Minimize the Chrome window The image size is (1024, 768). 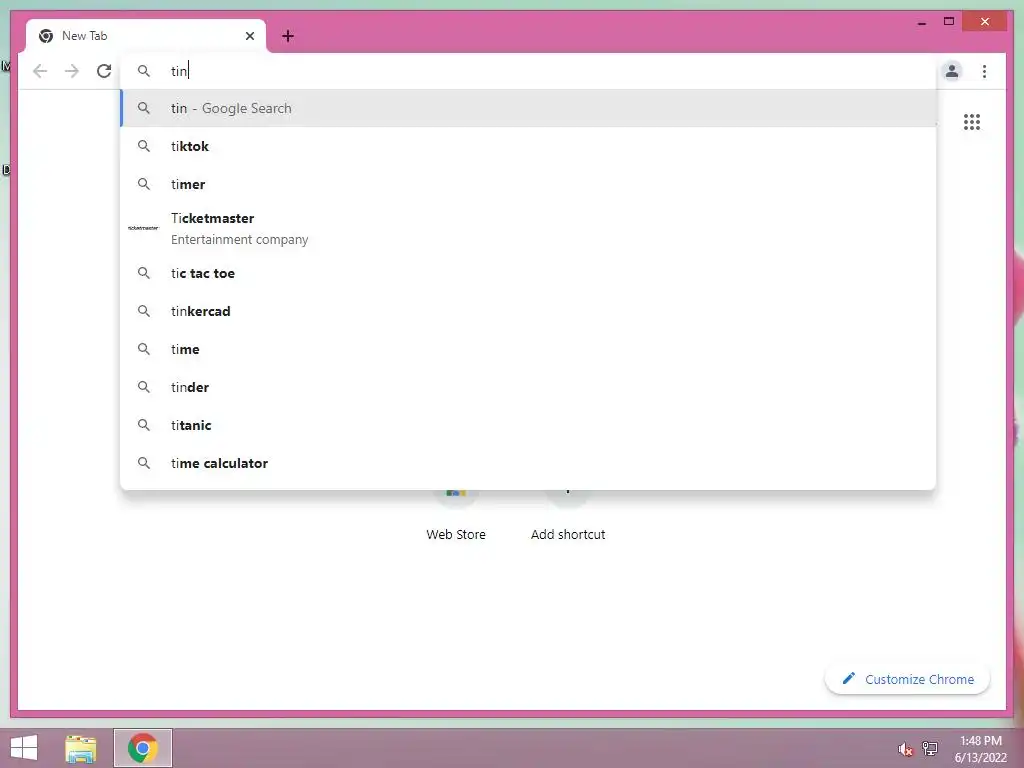tap(921, 22)
